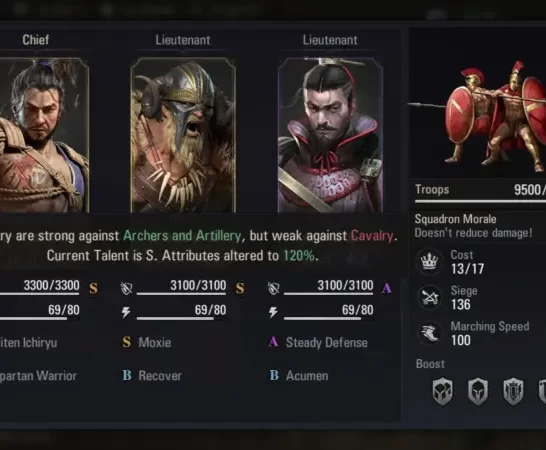
Task: Open the red-collared Lieutenant portrait
Action: [330, 135]
